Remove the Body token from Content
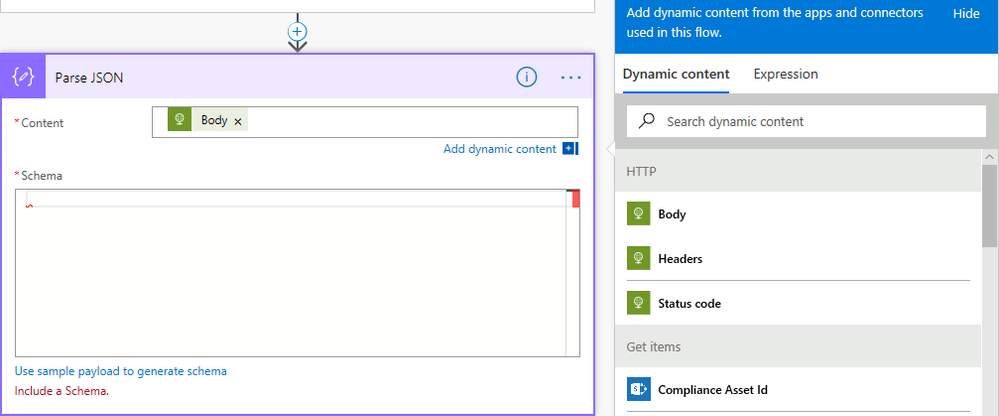 [238, 121]
